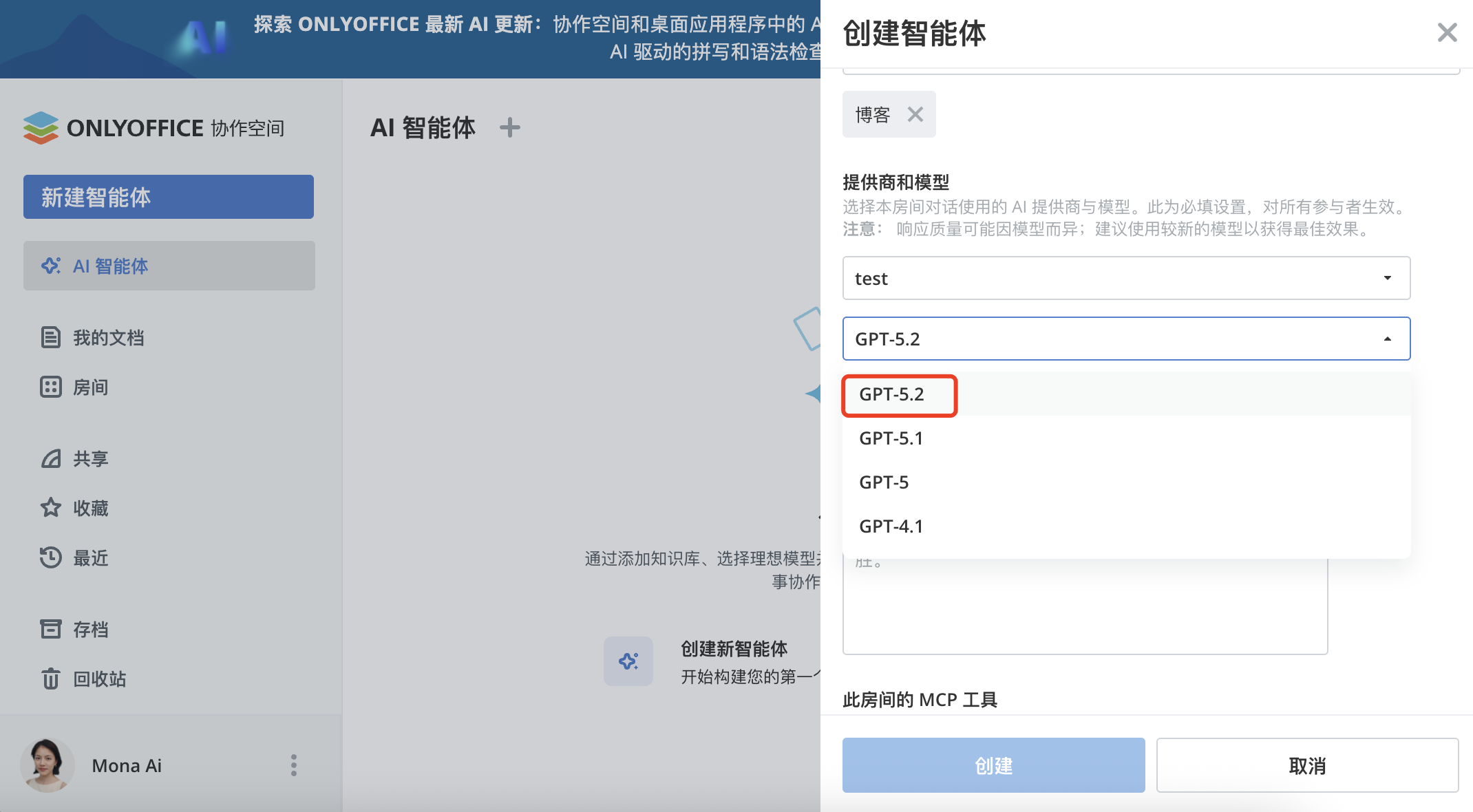Select the GPT-5 model option

click(x=883, y=482)
